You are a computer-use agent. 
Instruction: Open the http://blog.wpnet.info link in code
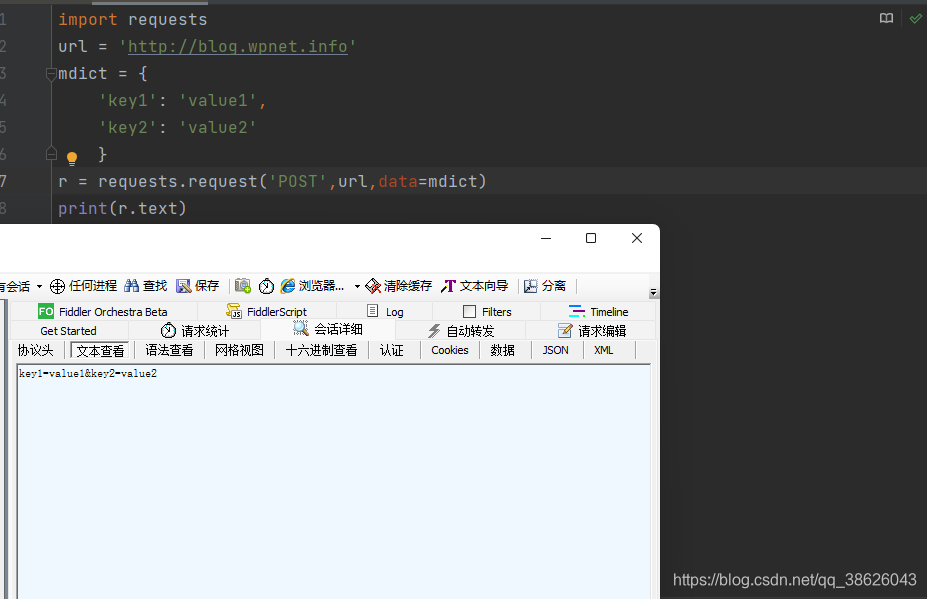tap(238, 46)
